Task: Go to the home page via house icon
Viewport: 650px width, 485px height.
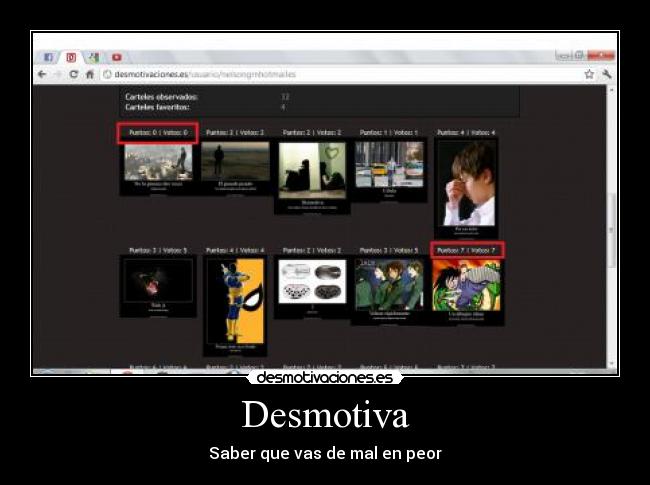Action: click(90, 74)
